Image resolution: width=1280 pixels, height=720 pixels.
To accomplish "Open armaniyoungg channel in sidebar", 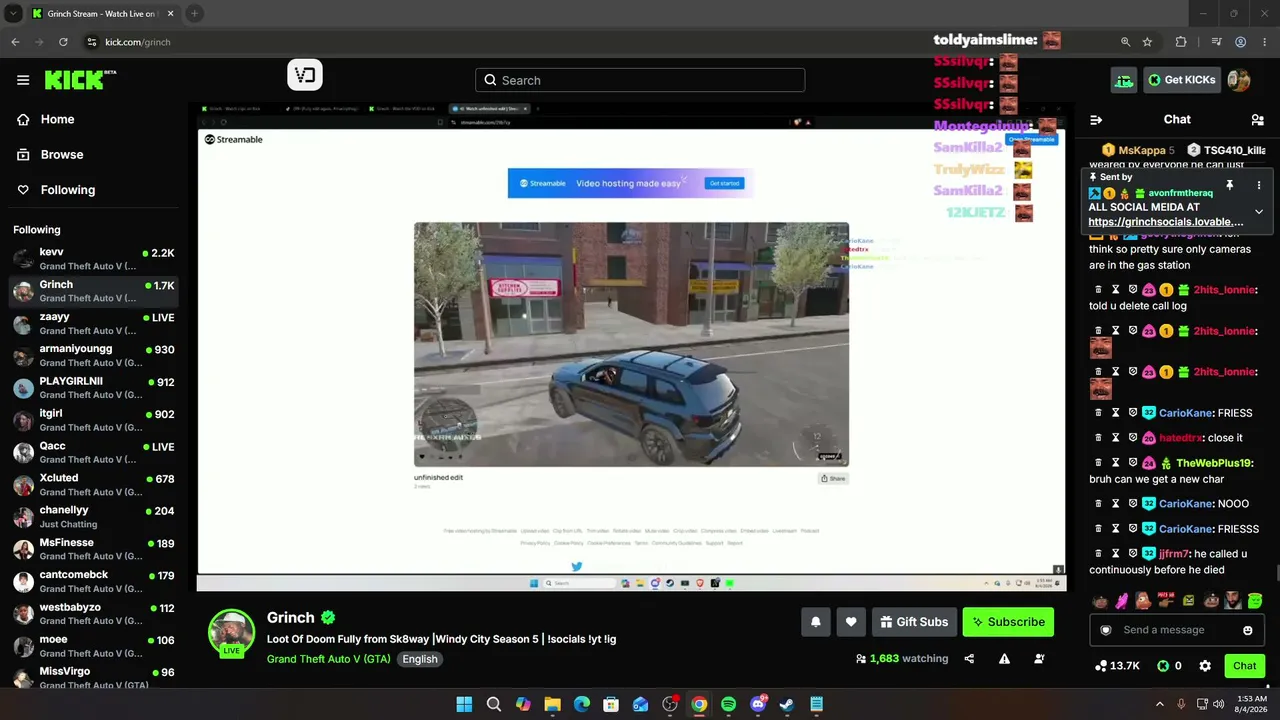I will [x=94, y=356].
